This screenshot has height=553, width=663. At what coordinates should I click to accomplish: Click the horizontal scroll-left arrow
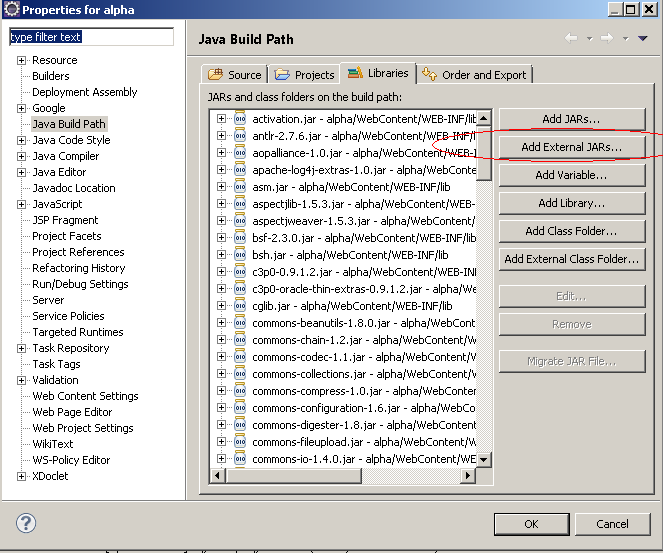[x=218, y=475]
